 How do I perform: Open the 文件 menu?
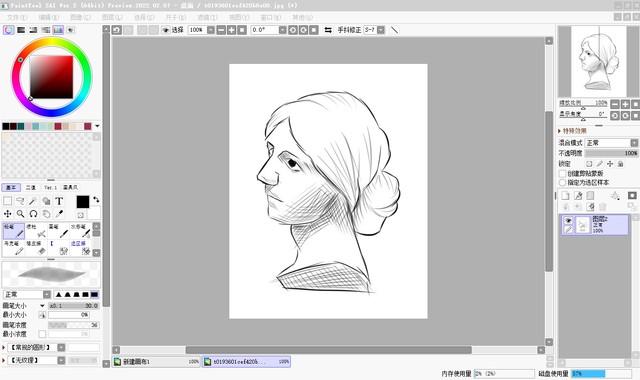17,17
